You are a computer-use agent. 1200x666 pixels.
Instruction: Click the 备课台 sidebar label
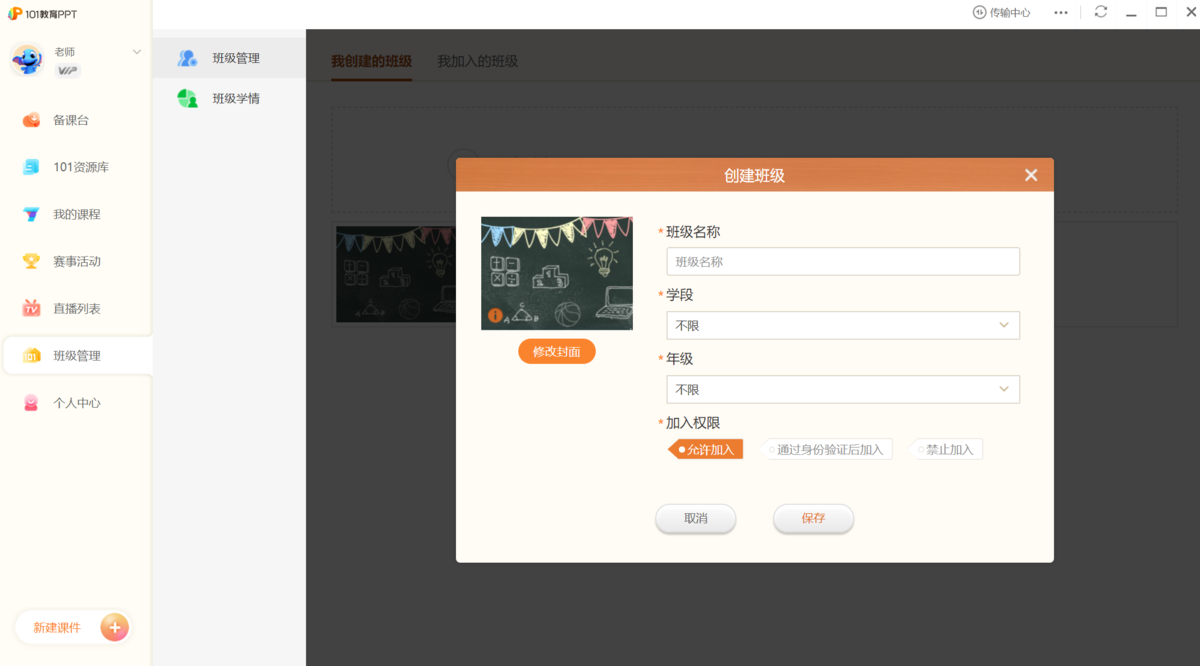click(71, 120)
